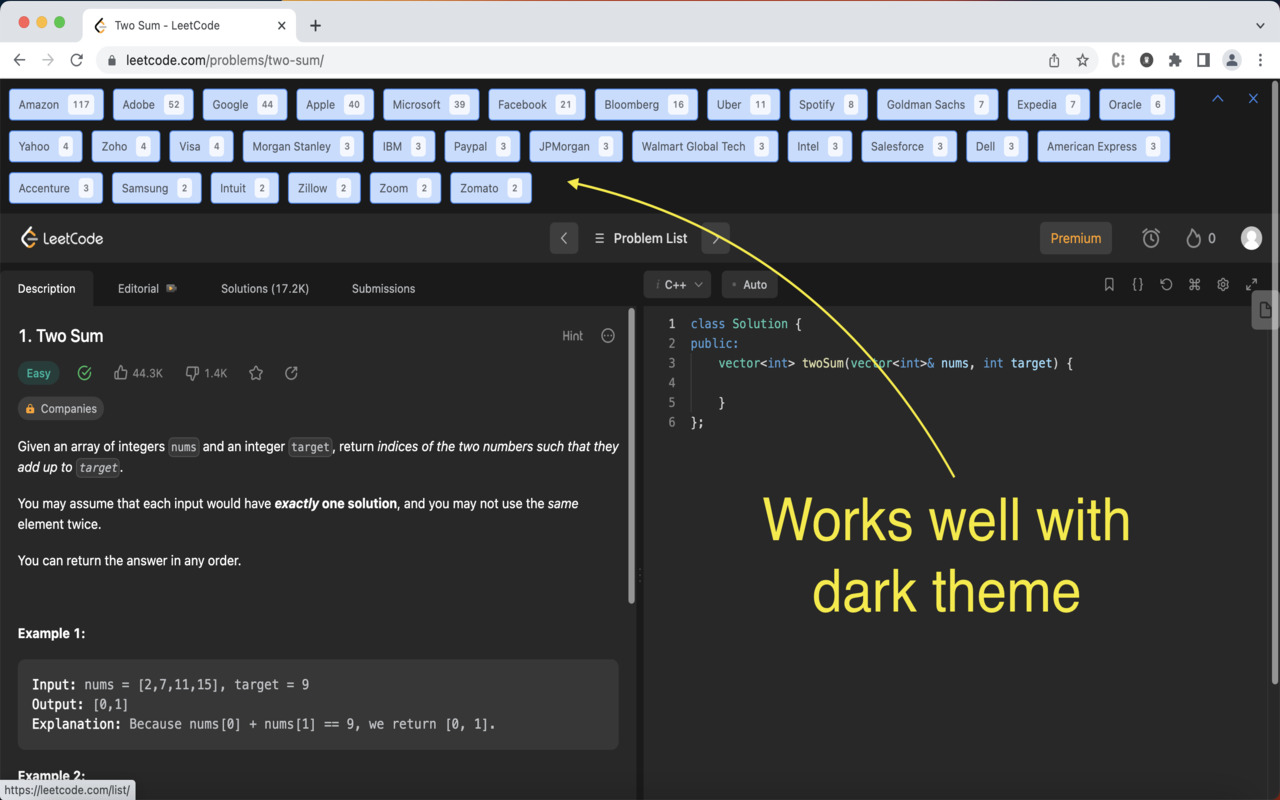Open the timer alarm clock icon
This screenshot has width=1280, height=800.
[x=1151, y=238]
